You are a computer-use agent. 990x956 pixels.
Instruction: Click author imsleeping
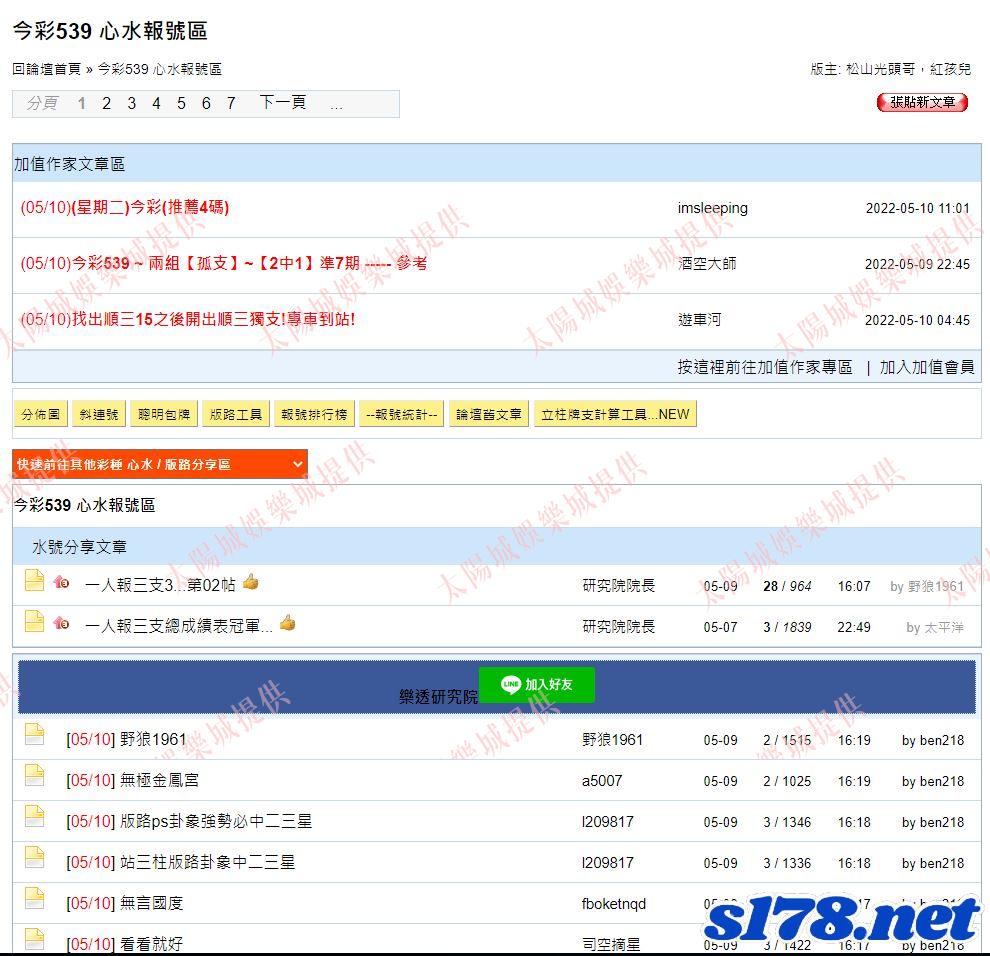point(712,208)
